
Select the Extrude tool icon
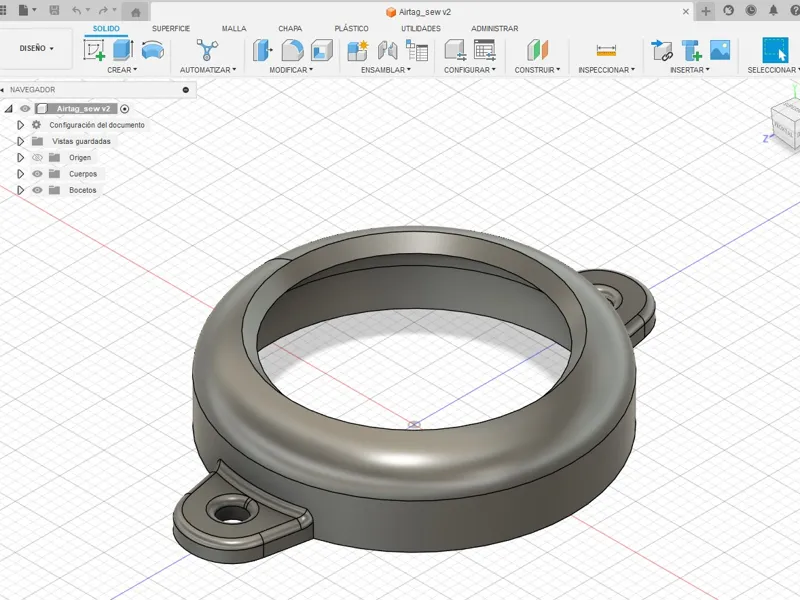click(x=123, y=50)
